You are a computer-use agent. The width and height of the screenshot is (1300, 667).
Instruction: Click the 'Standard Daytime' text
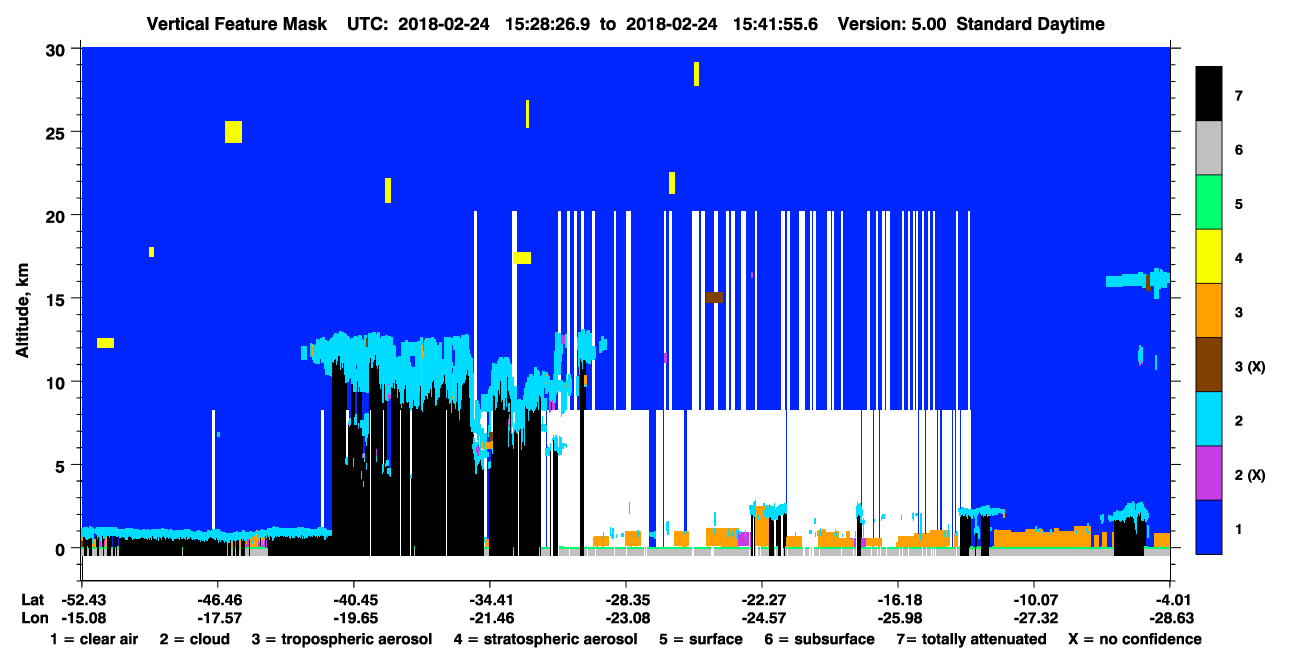click(x=1031, y=24)
